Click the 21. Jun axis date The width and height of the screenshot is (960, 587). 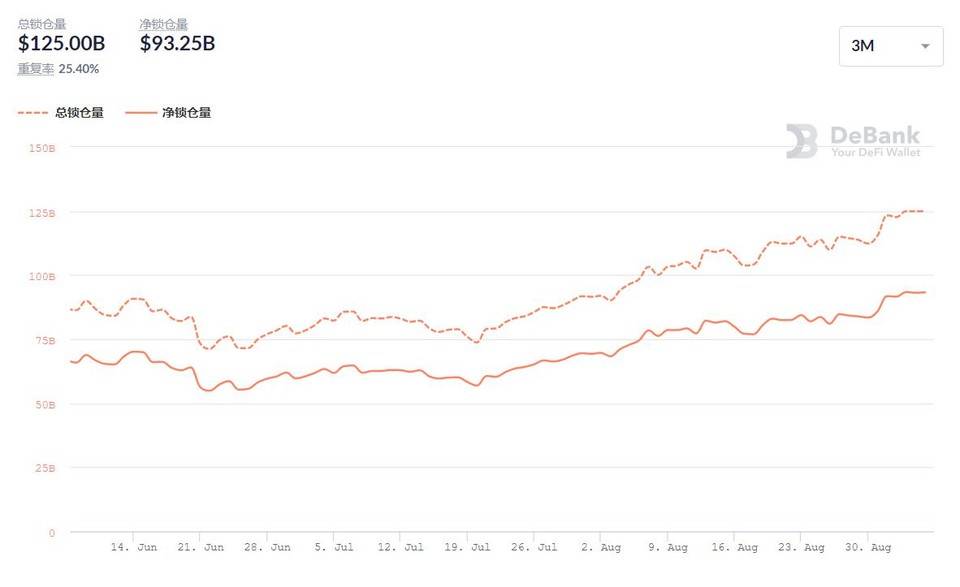click(x=200, y=547)
